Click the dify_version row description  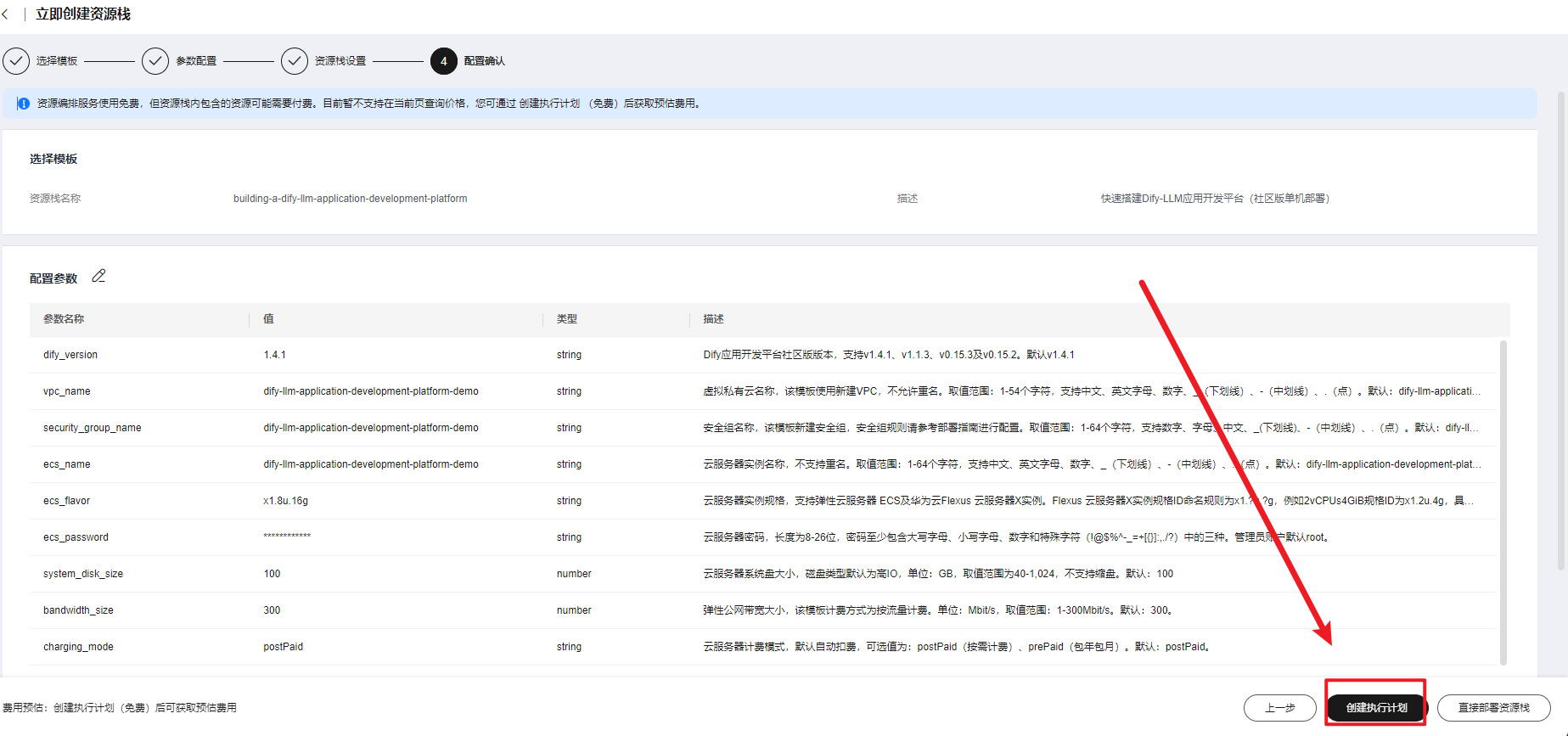tap(889, 355)
